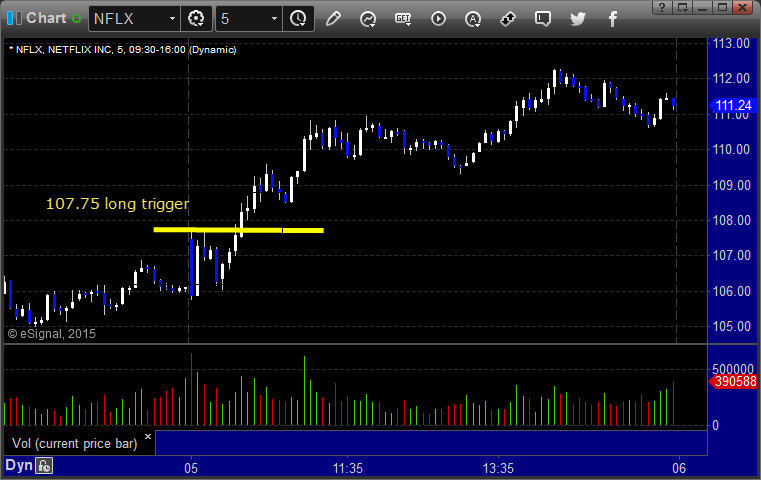Viewport: 761px width, 480px height.
Task: Click the Dyn label in the time axis
Action: 19,465
